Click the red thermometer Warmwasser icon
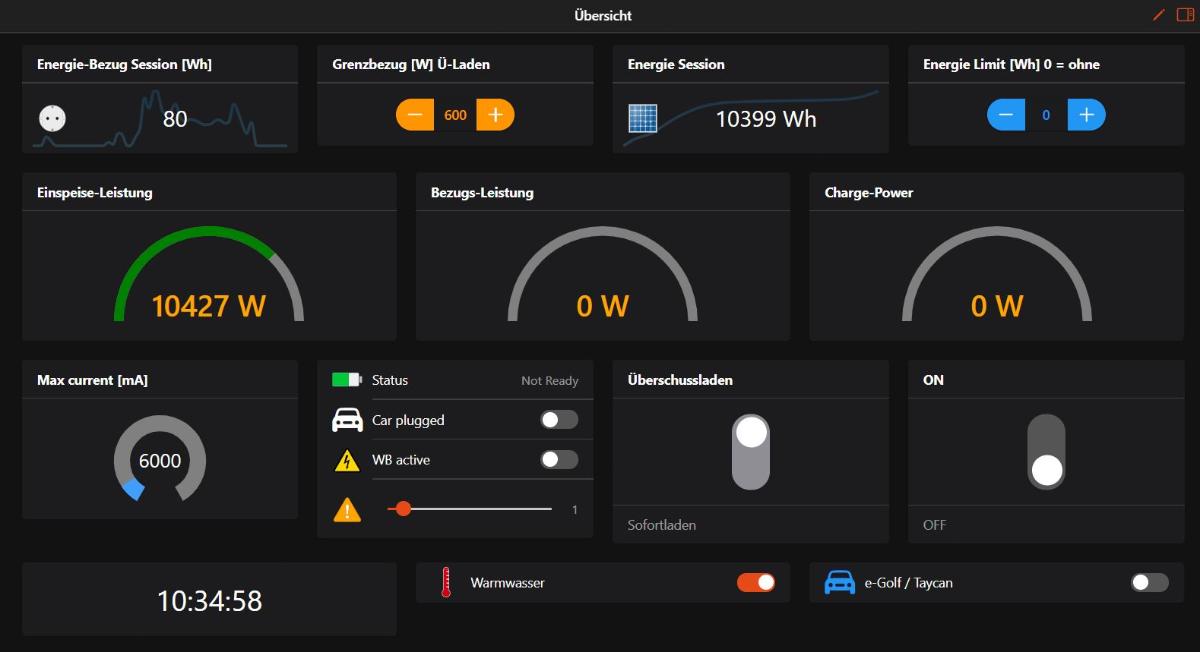Image resolution: width=1200 pixels, height=652 pixels. (x=446, y=582)
